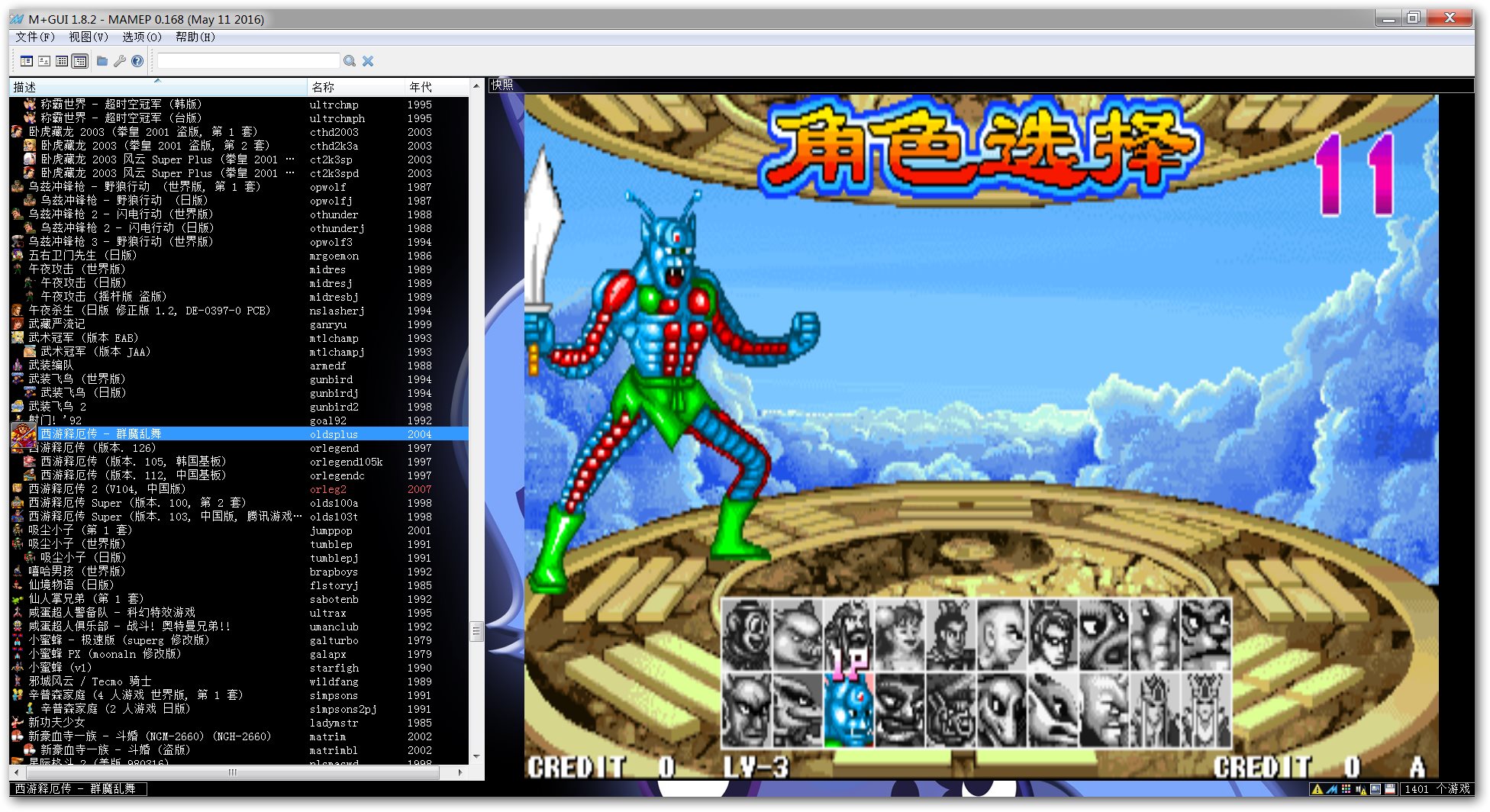Open the folder directories toolbar icon
The image size is (1490, 812).
(x=102, y=61)
